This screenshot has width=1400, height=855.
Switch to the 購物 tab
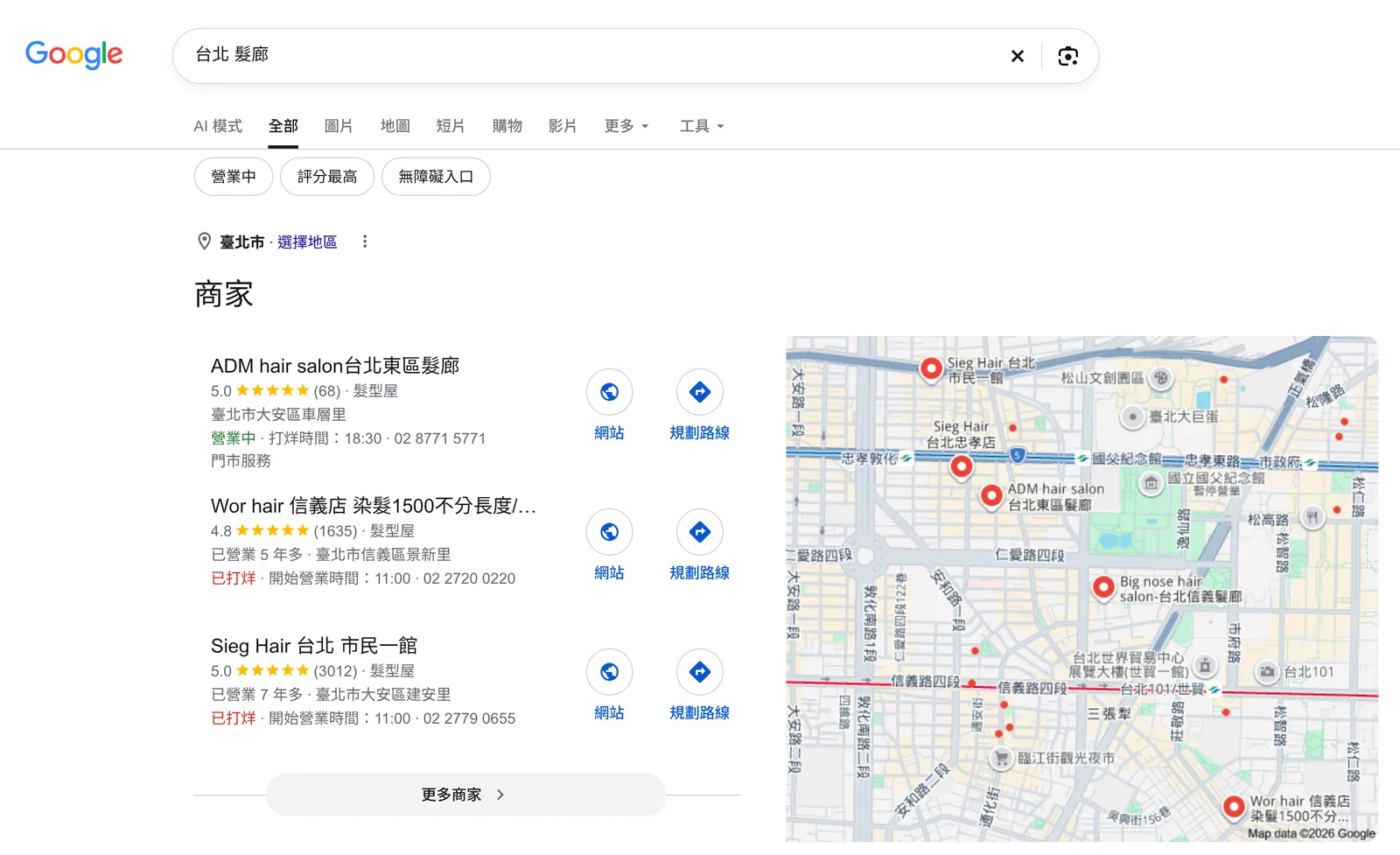[507, 126]
